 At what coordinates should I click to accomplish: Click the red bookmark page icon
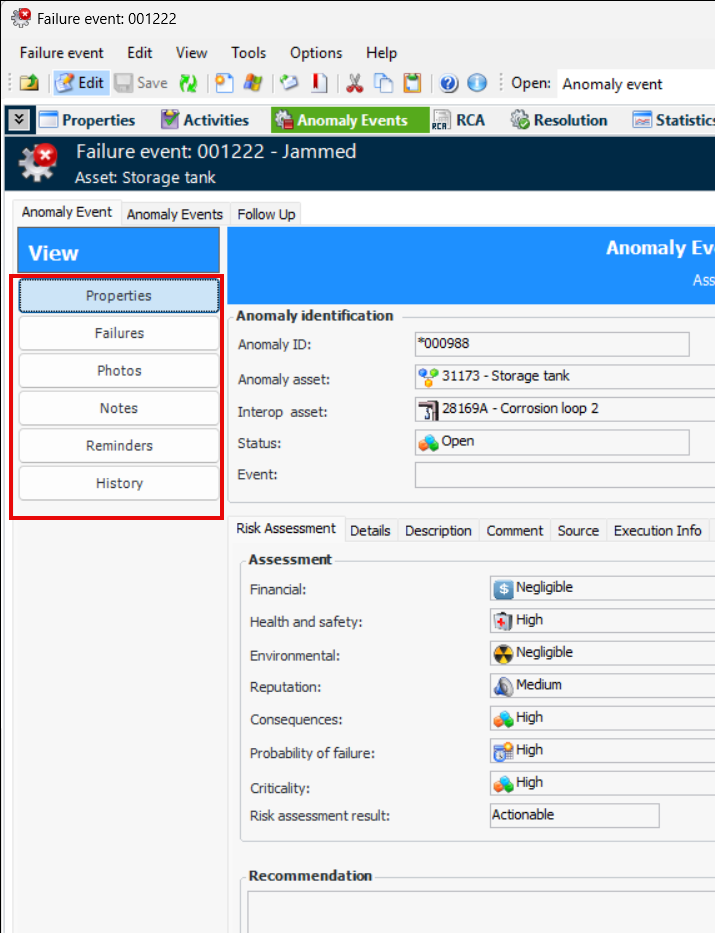[319, 83]
